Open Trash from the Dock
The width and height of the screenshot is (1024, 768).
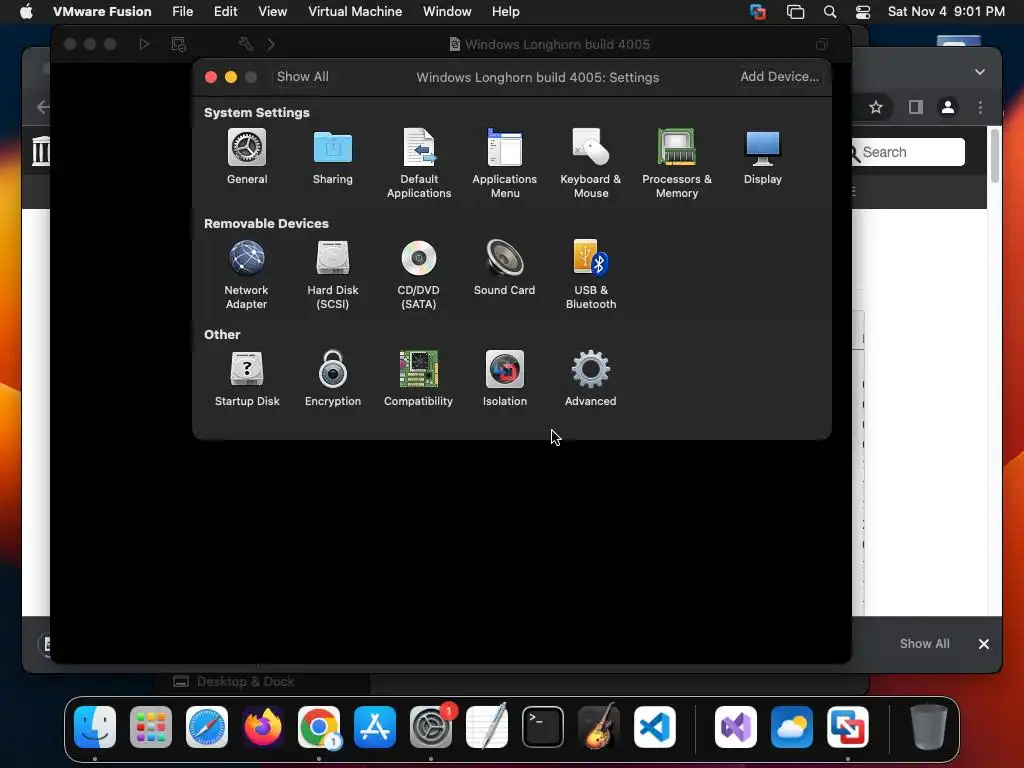[x=928, y=727]
